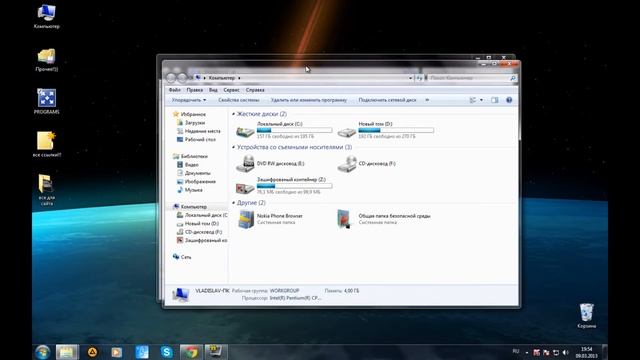This screenshot has height=360, width=640.
Task: Click the change view icon in toolbar
Action: pos(473,100)
